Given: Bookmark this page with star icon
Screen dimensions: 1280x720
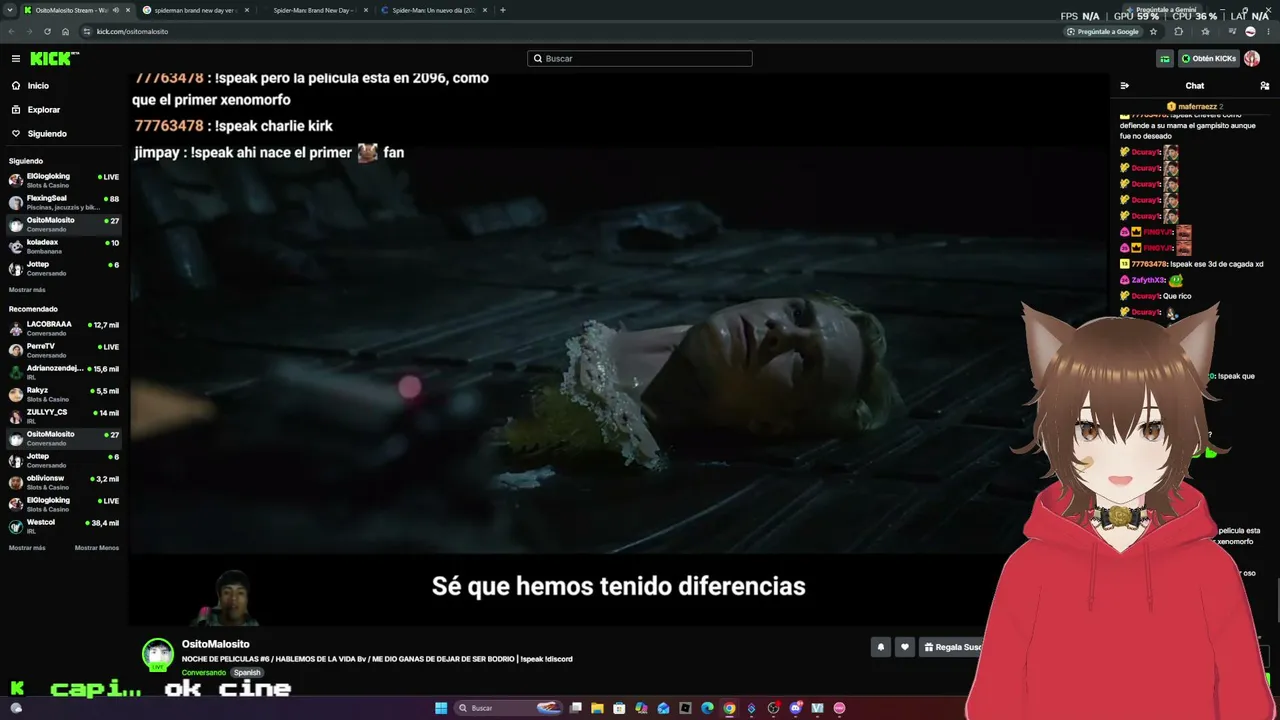Looking at the screenshot, I should (x=1154, y=31).
